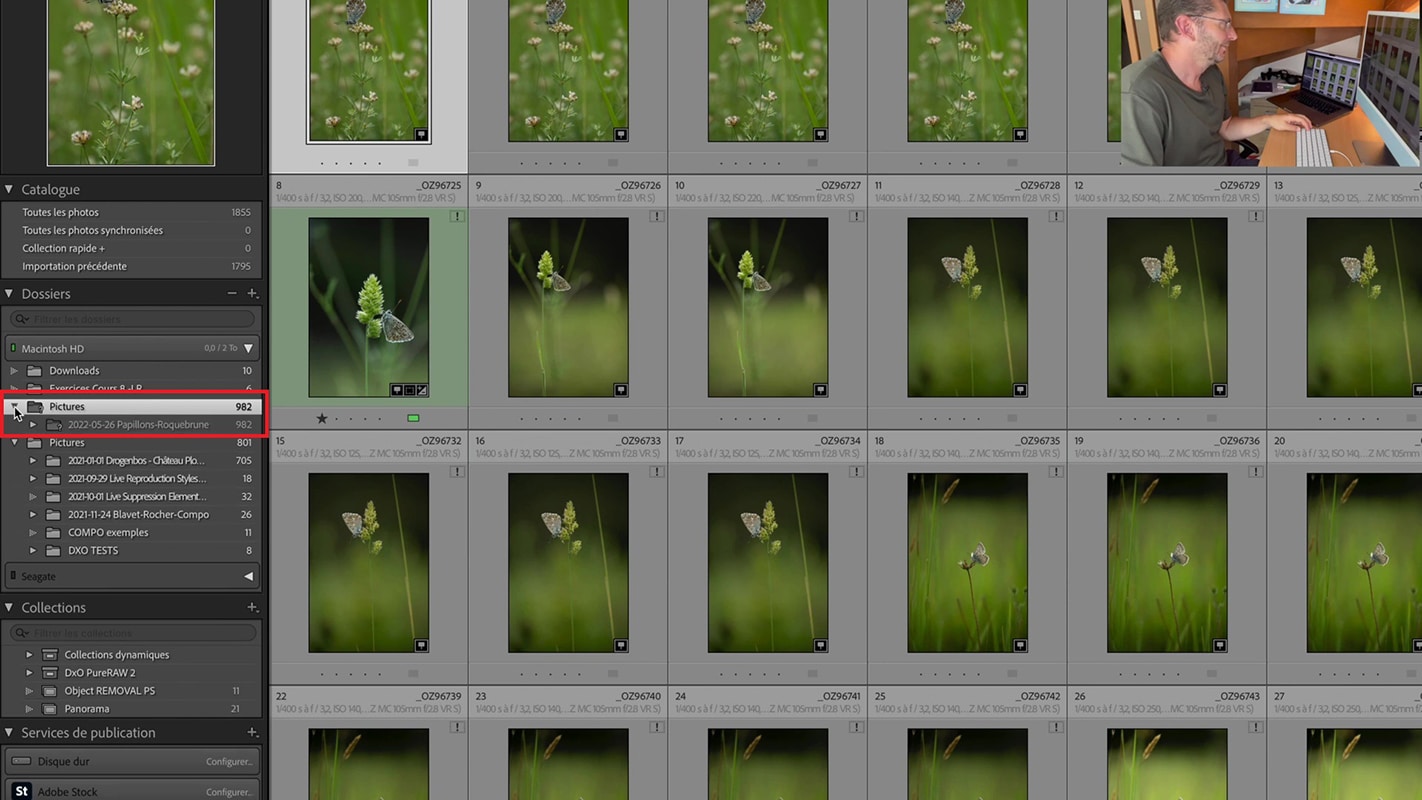Click the gray color label under photo _OZ96726
Screen dimensions: 1422x800
[613, 418]
